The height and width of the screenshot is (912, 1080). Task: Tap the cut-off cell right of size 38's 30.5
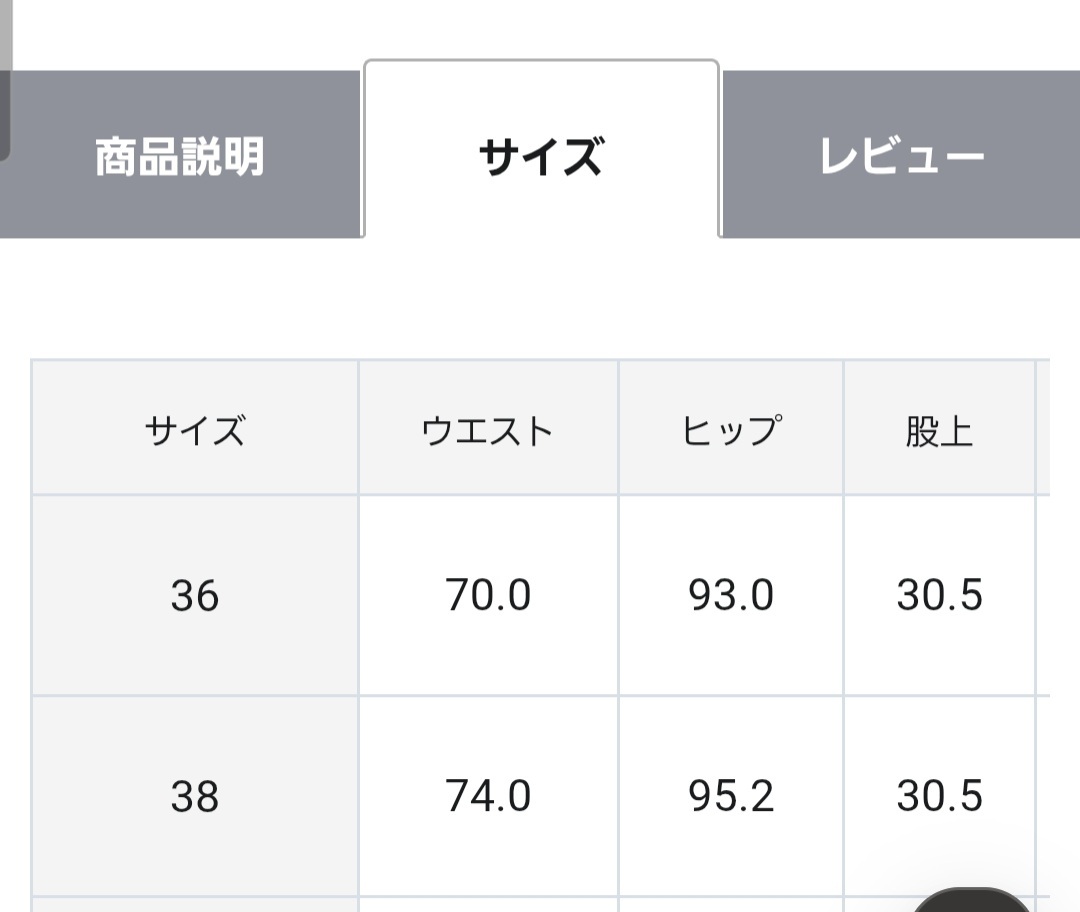(1043, 797)
